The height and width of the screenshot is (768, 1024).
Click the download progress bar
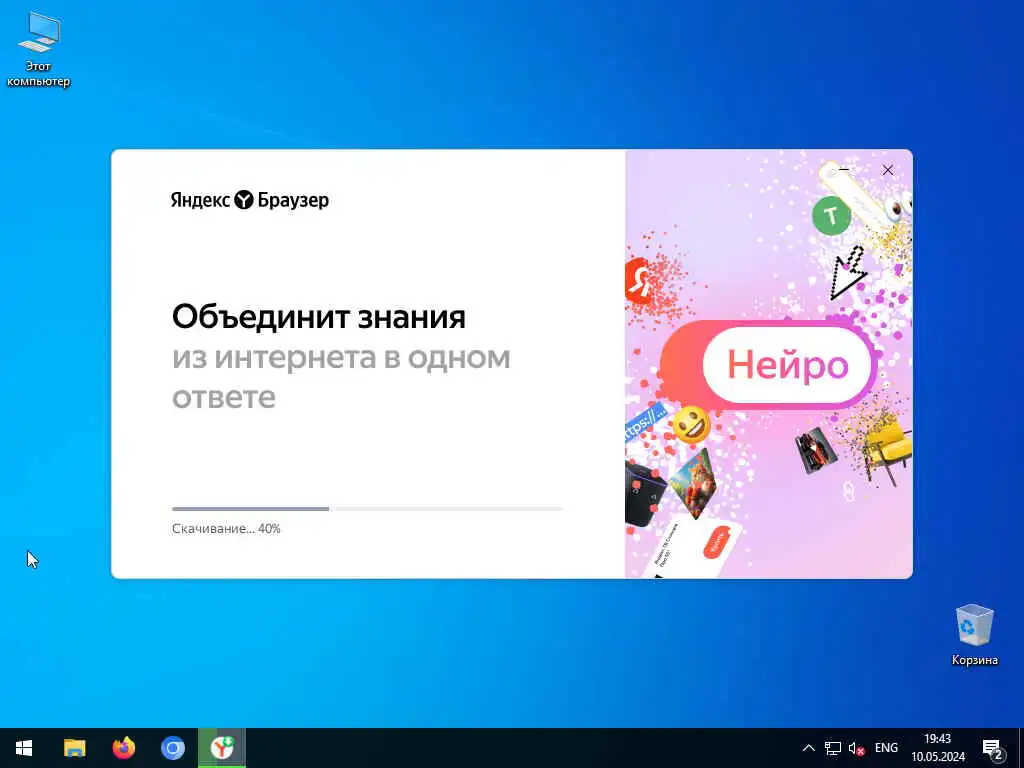click(367, 509)
